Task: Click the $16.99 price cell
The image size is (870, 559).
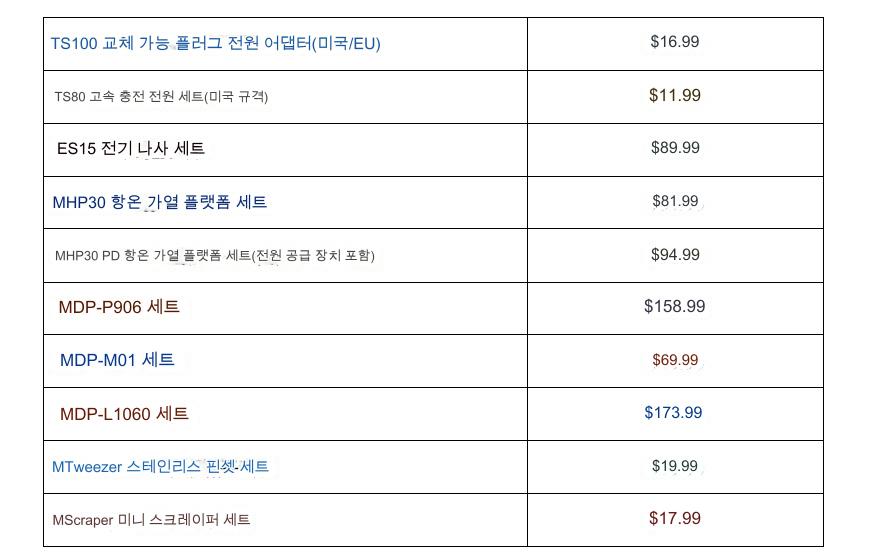Action: tap(675, 42)
